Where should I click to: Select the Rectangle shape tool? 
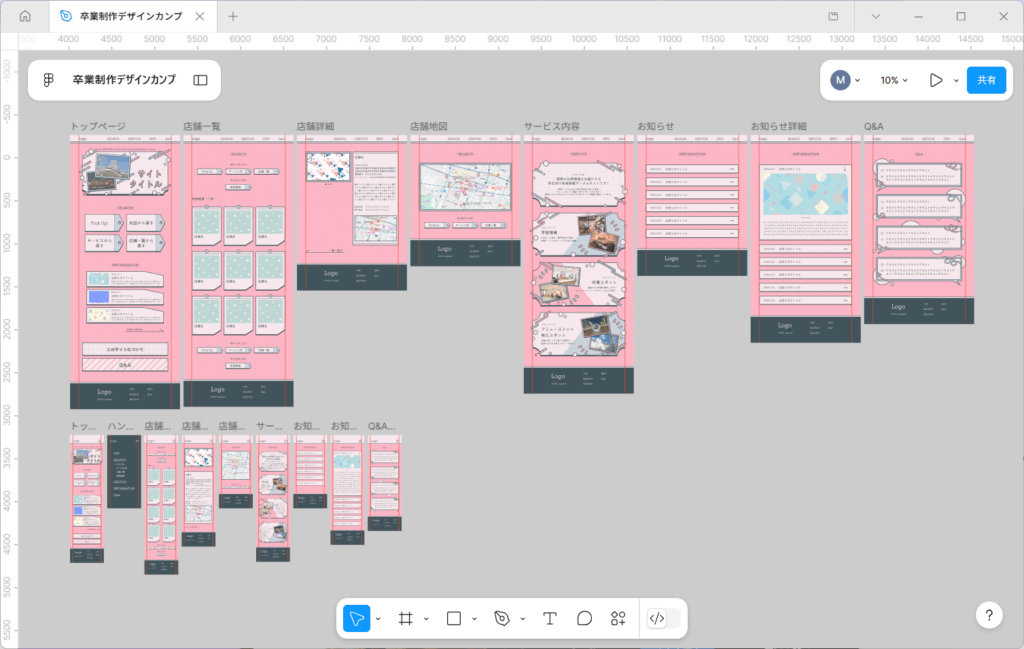click(x=454, y=618)
